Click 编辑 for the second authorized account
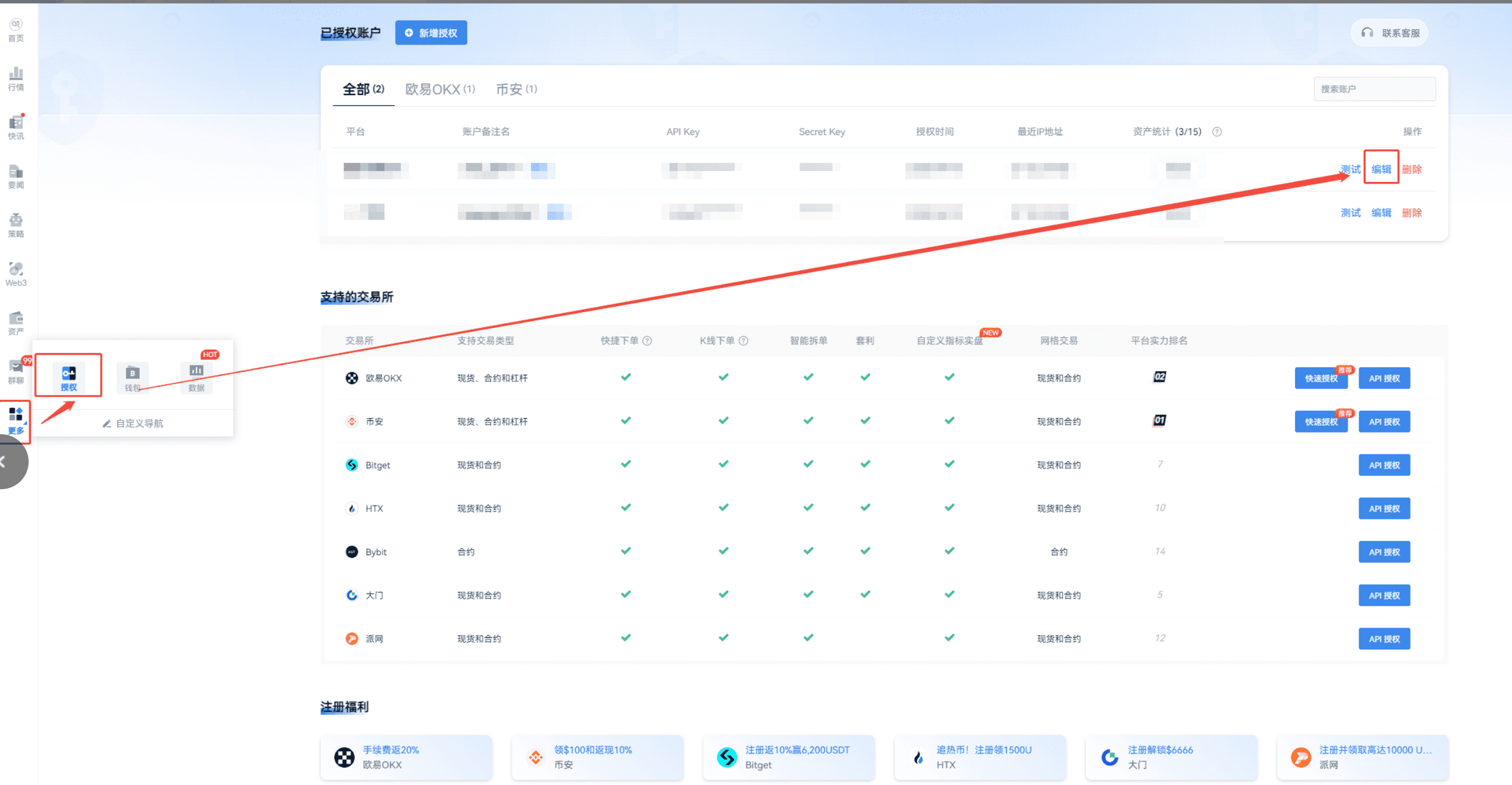This screenshot has width=1512, height=785. [x=1381, y=212]
